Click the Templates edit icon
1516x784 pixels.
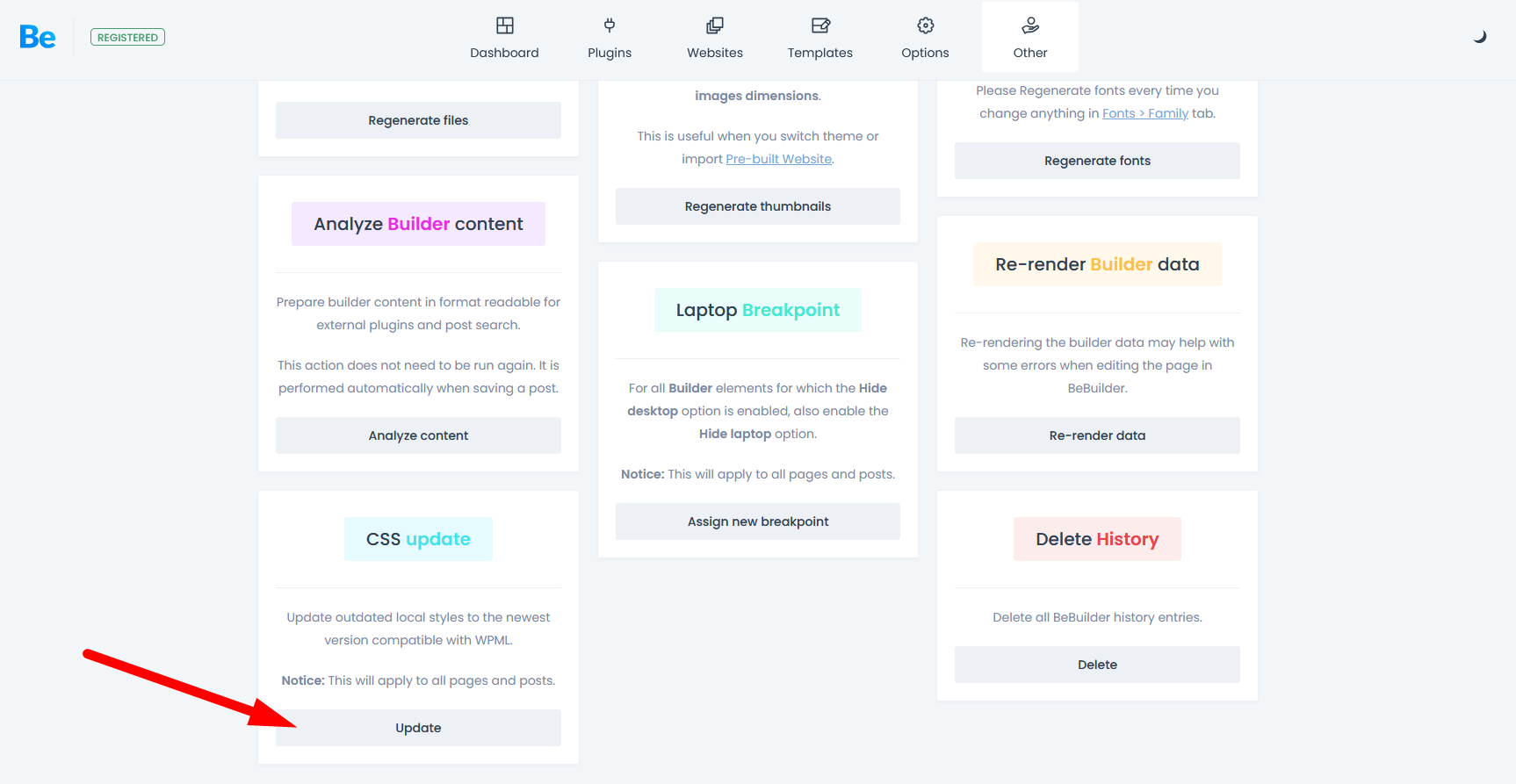pyautogui.click(x=820, y=25)
